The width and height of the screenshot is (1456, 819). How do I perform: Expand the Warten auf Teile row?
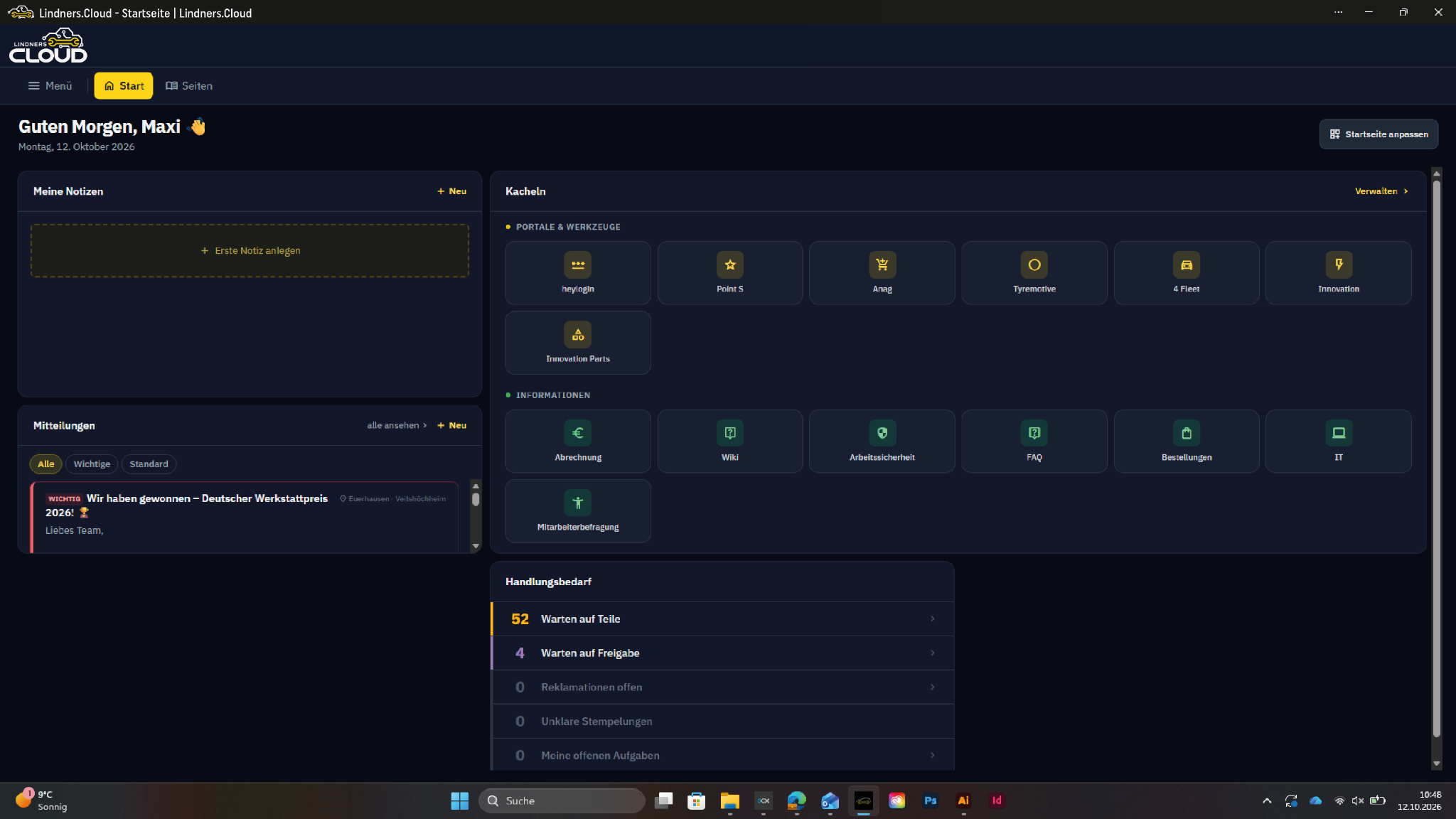(x=722, y=619)
